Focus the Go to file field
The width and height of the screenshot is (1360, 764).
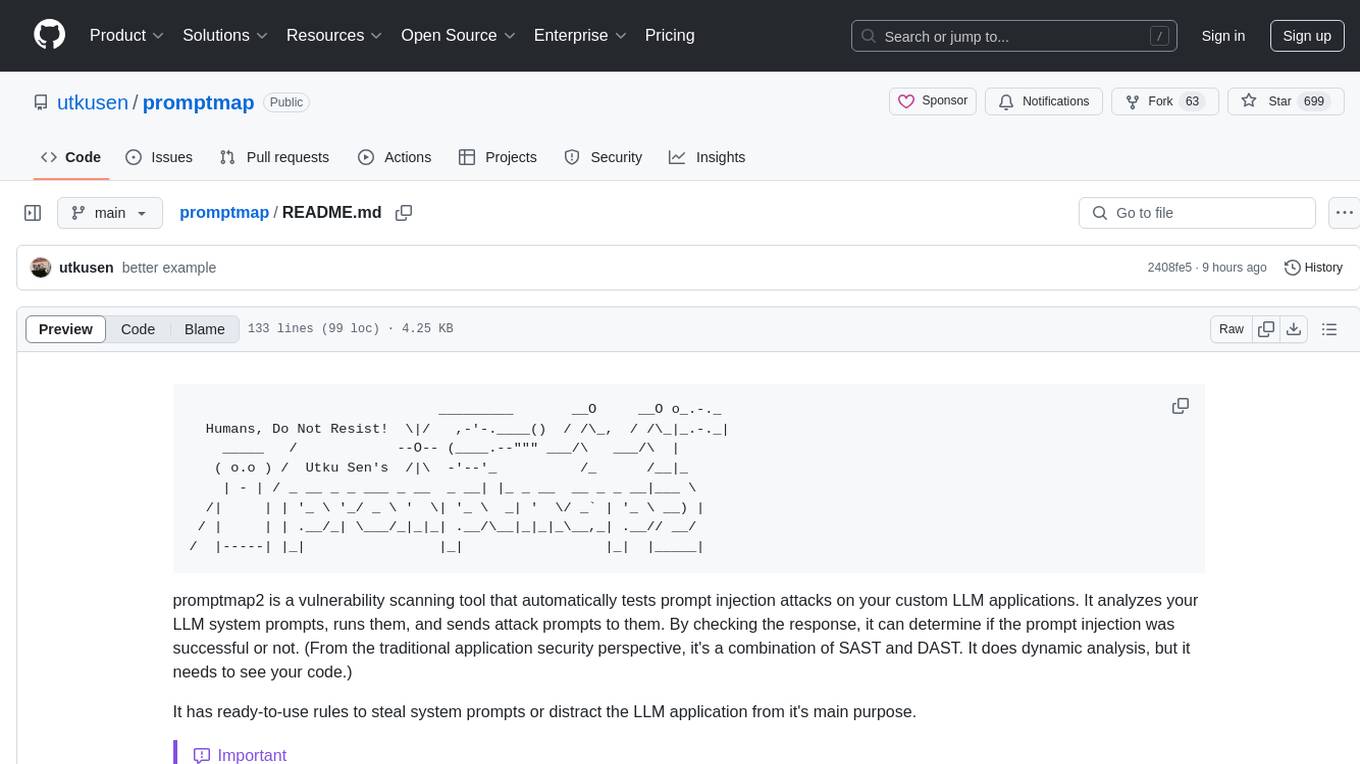1197,213
